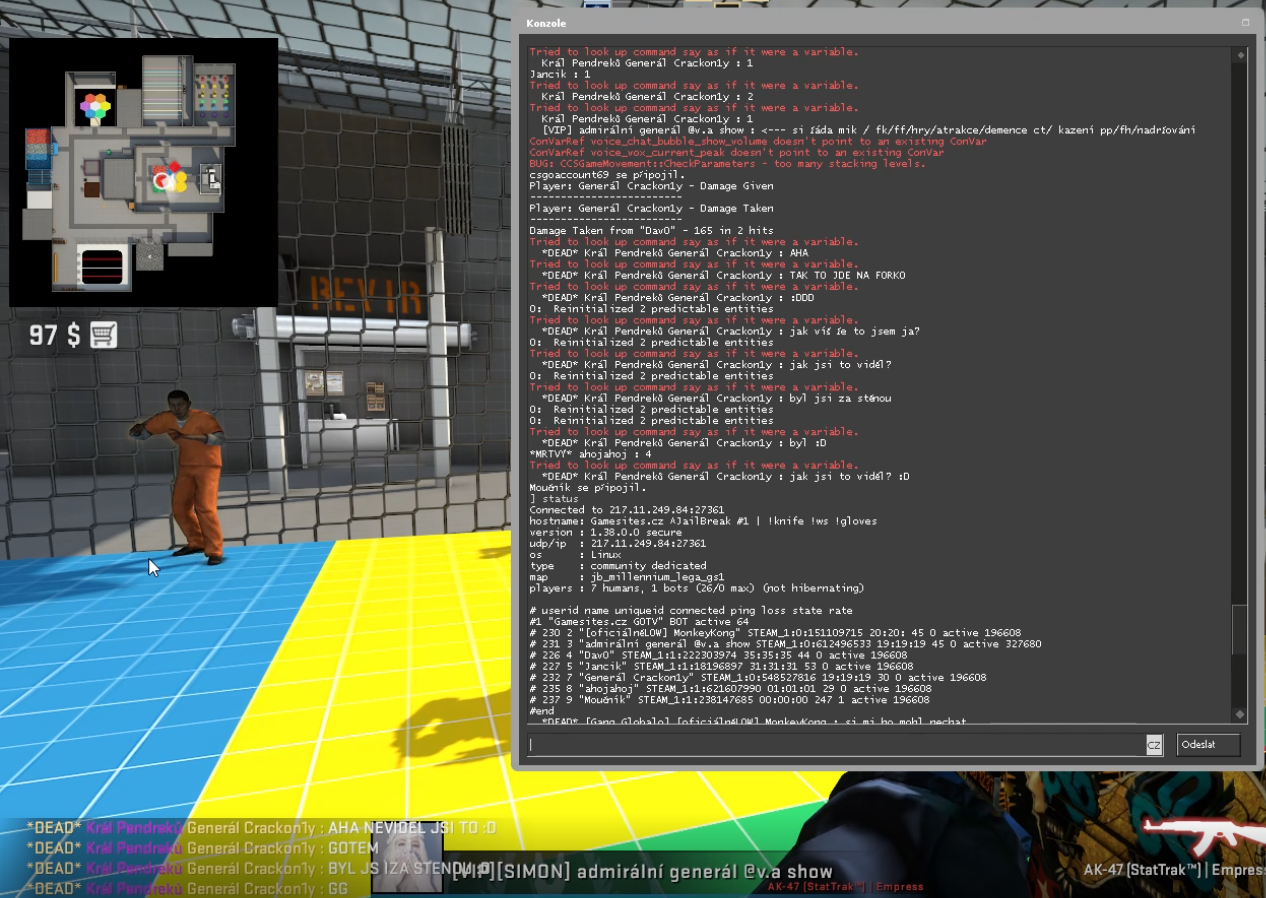This screenshot has height=898, width=1266.
Task: Click the scrollbar down arrow in console
Action: (1240, 714)
